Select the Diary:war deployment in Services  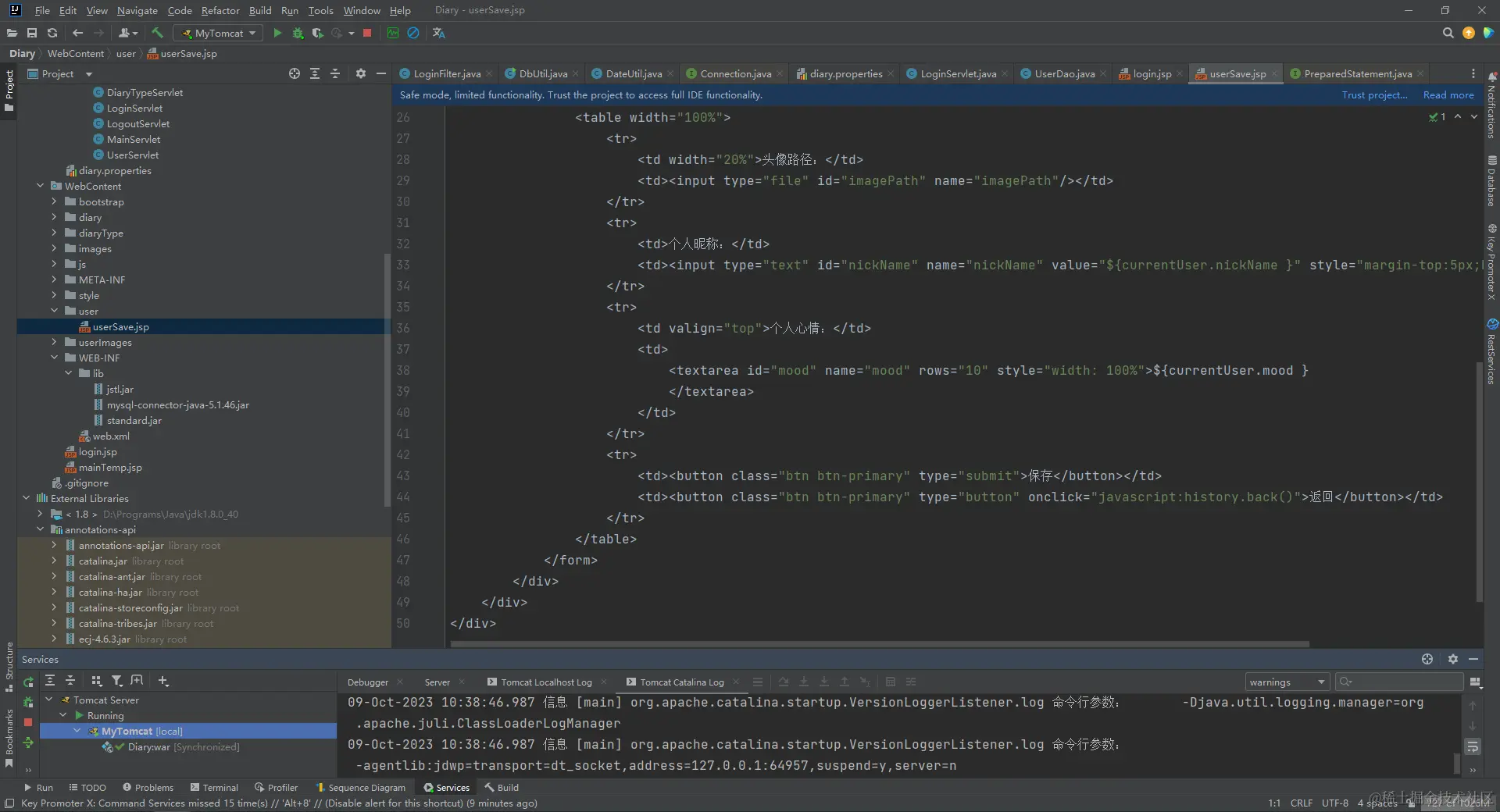coord(170,746)
